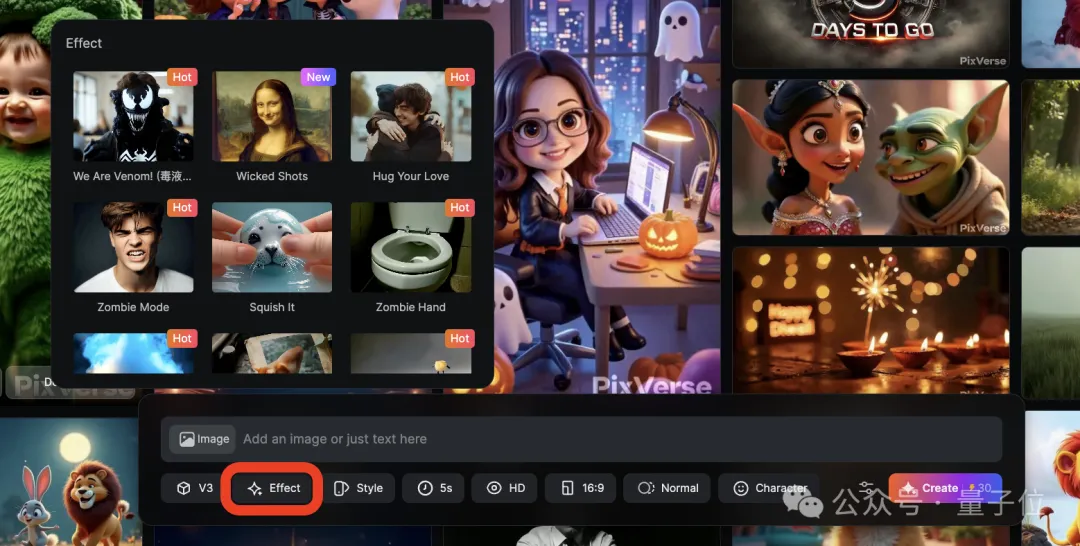Click the 'Zombie Mode' effect label
Viewport: 1080px width, 546px height.
(x=134, y=307)
